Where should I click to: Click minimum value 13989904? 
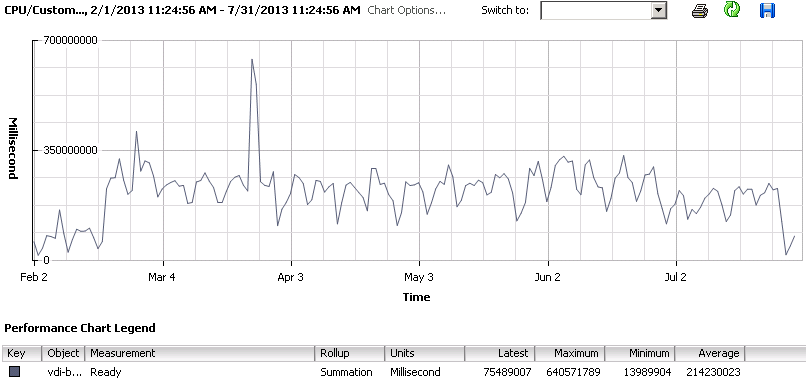[x=647, y=372]
